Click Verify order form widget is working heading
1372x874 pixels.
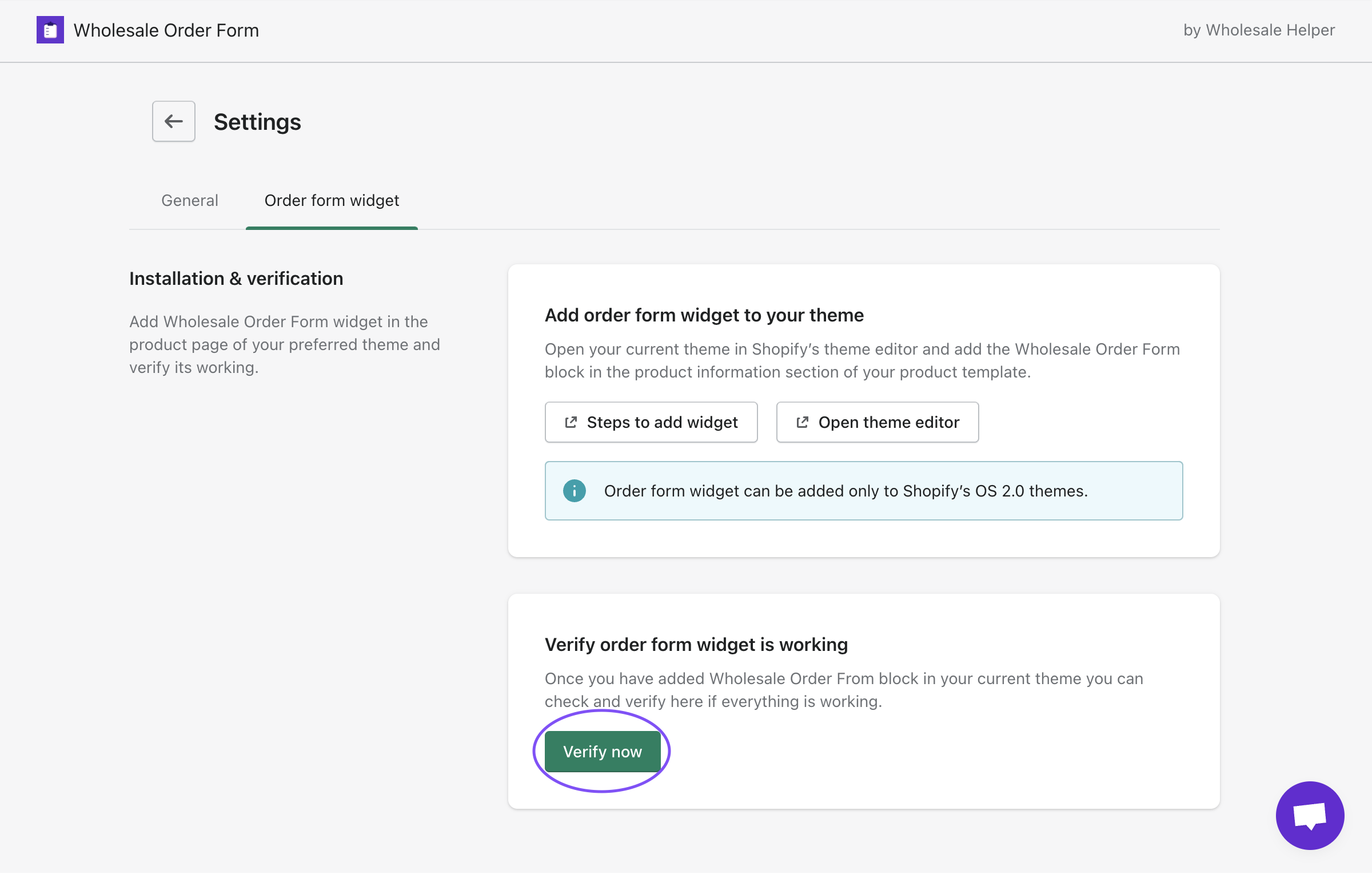(x=696, y=645)
